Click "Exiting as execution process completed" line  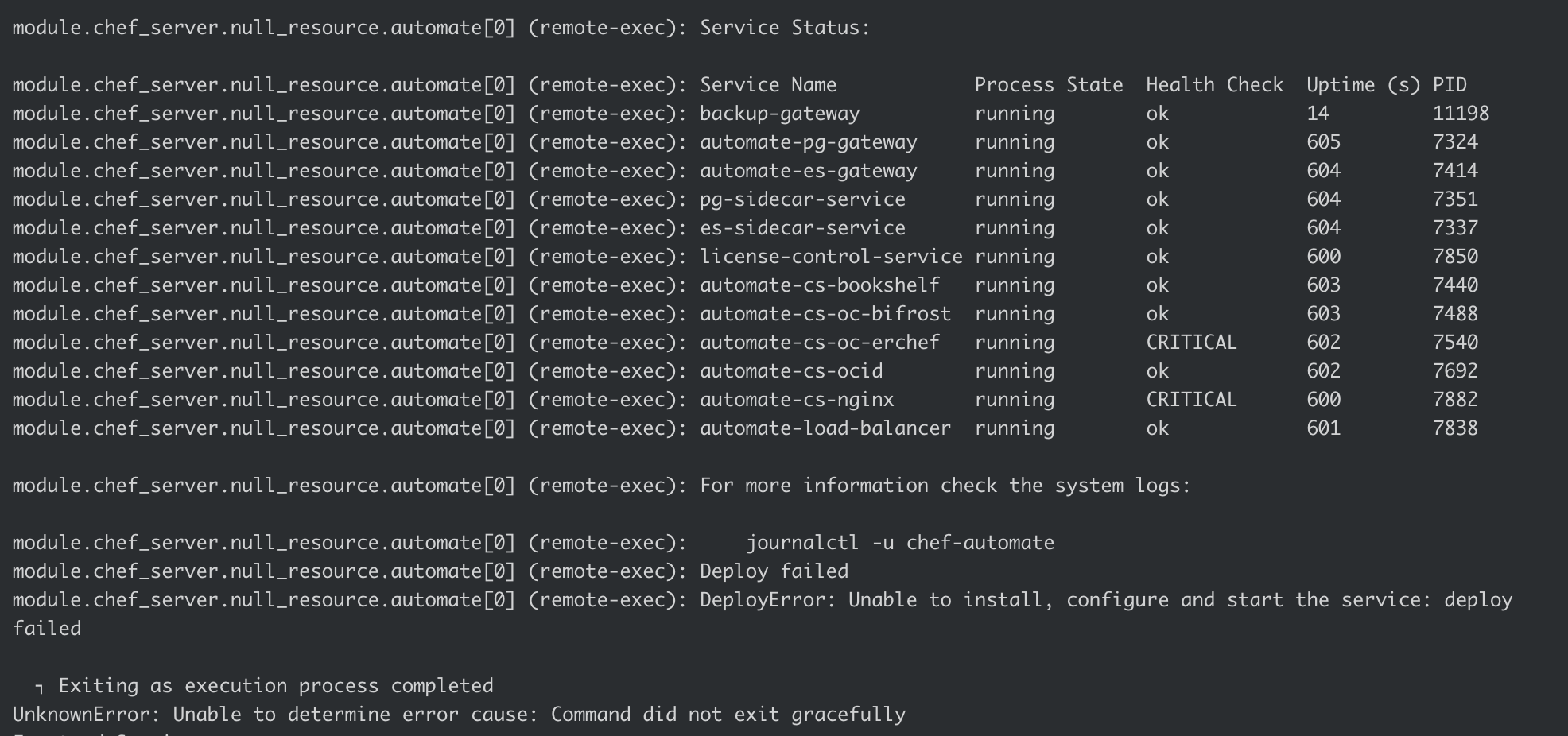[x=275, y=686]
